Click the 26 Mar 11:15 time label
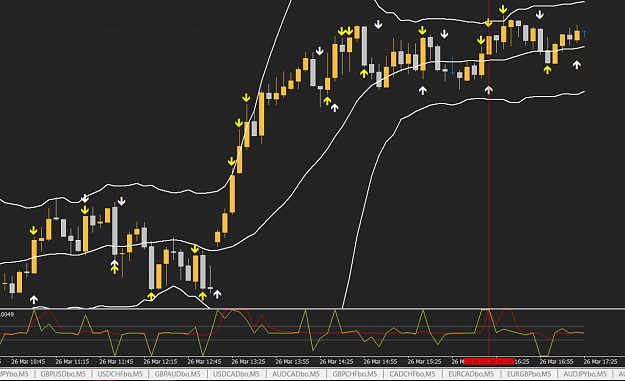 click(x=72, y=362)
